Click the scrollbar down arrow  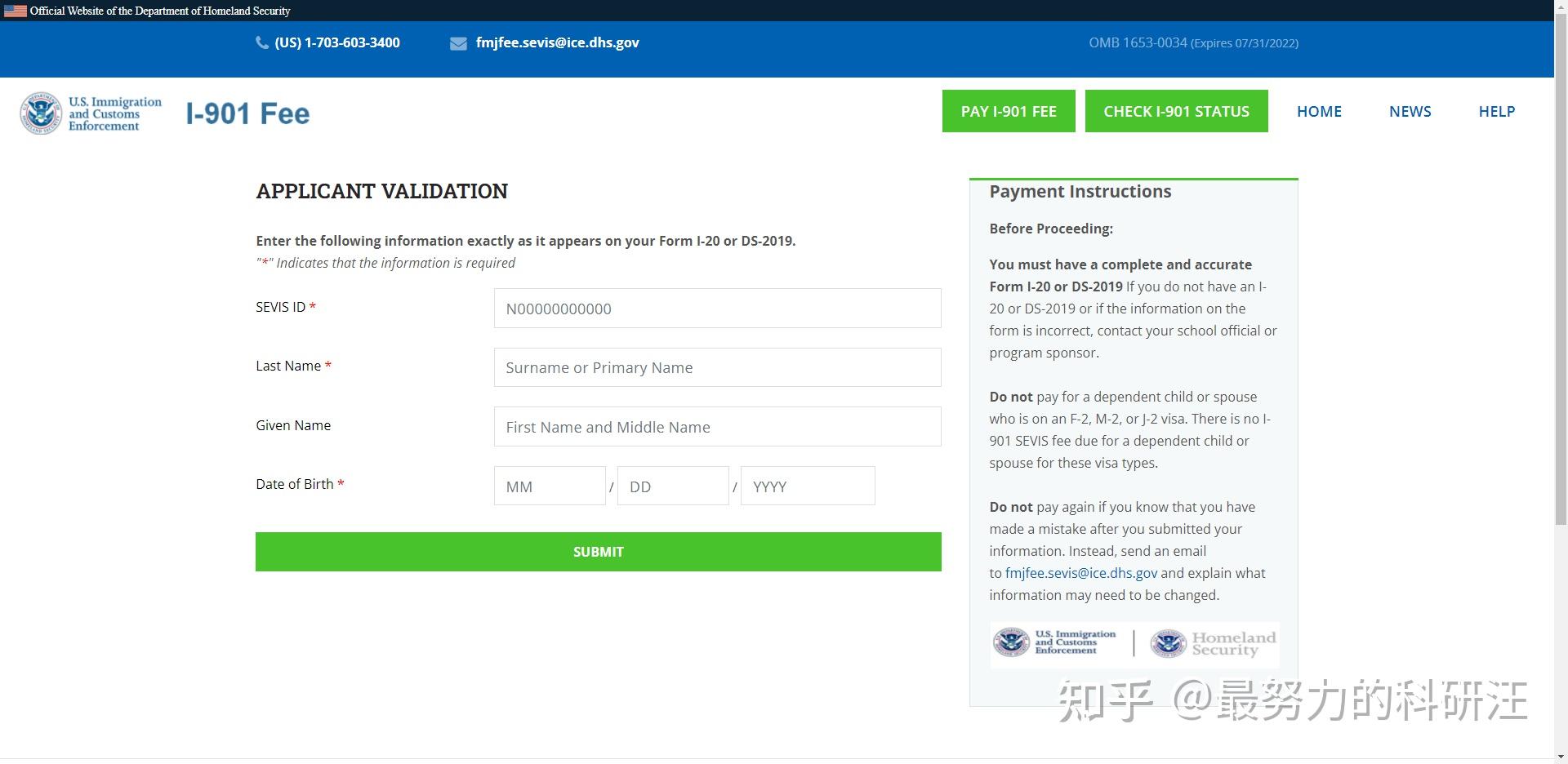(x=1561, y=757)
